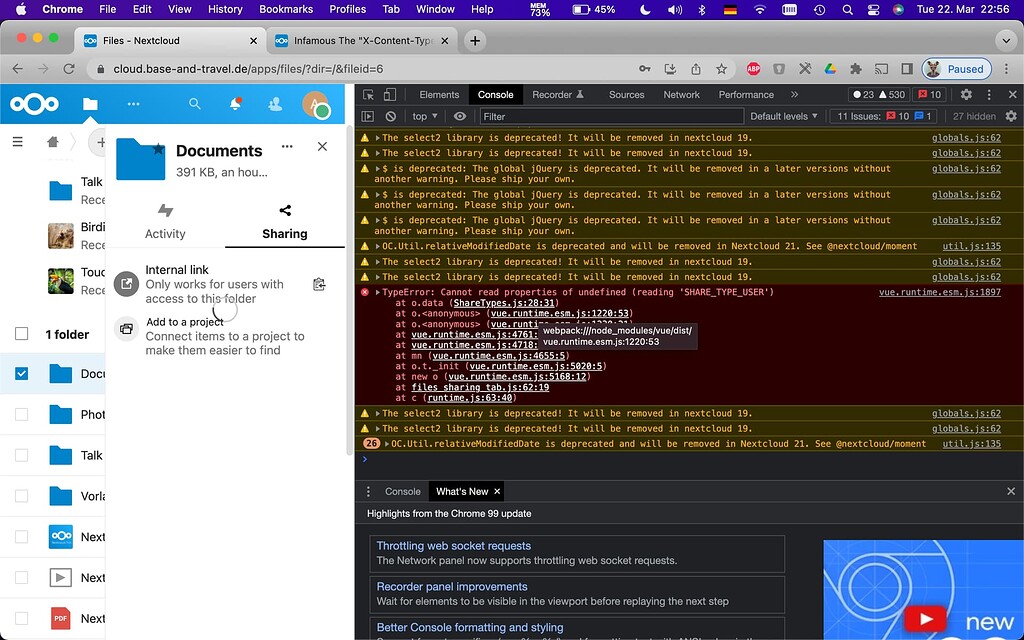Toggle the Nextcloud navigation hamburger menu
The height and width of the screenshot is (640, 1024).
[x=18, y=142]
